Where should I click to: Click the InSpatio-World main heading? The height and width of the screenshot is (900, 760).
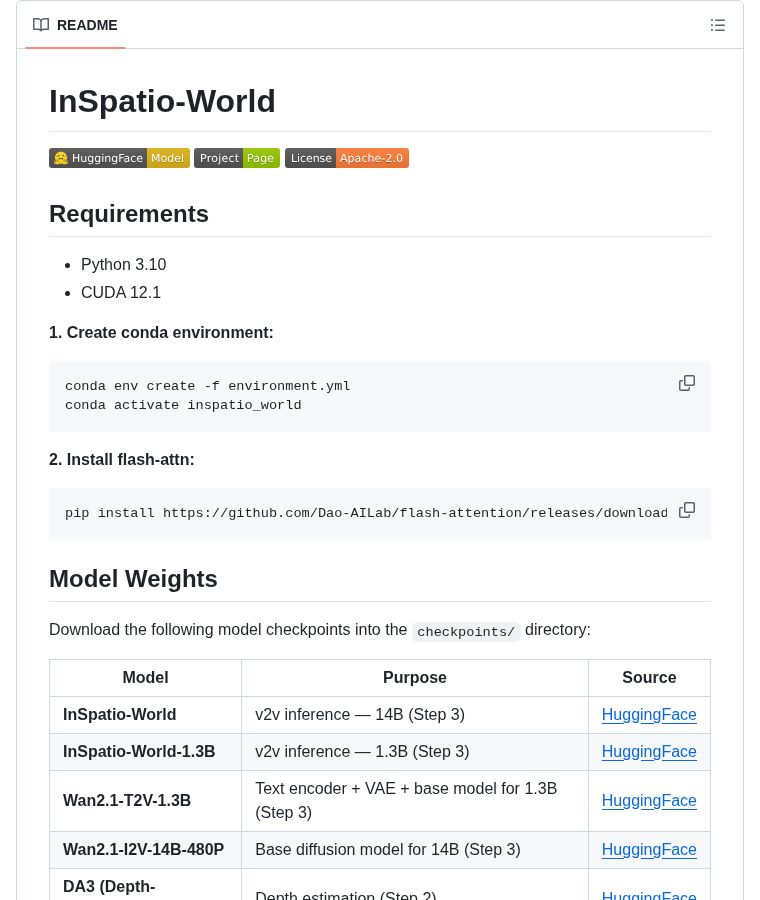[x=162, y=101]
